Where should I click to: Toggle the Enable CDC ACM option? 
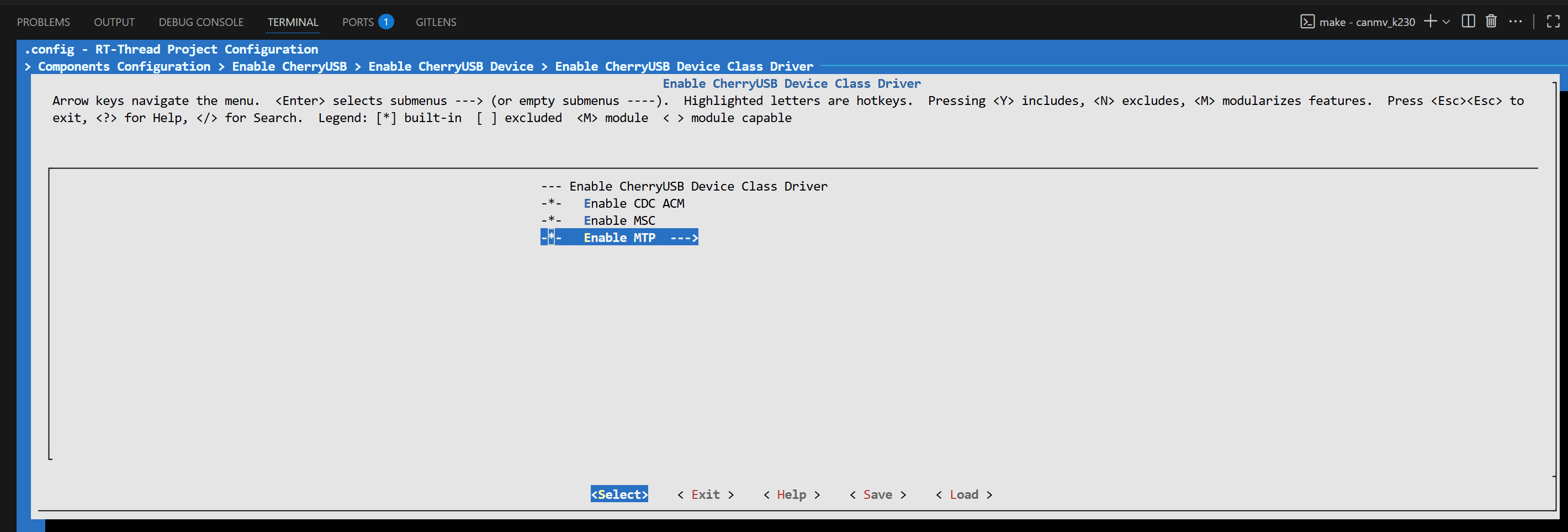(x=634, y=203)
